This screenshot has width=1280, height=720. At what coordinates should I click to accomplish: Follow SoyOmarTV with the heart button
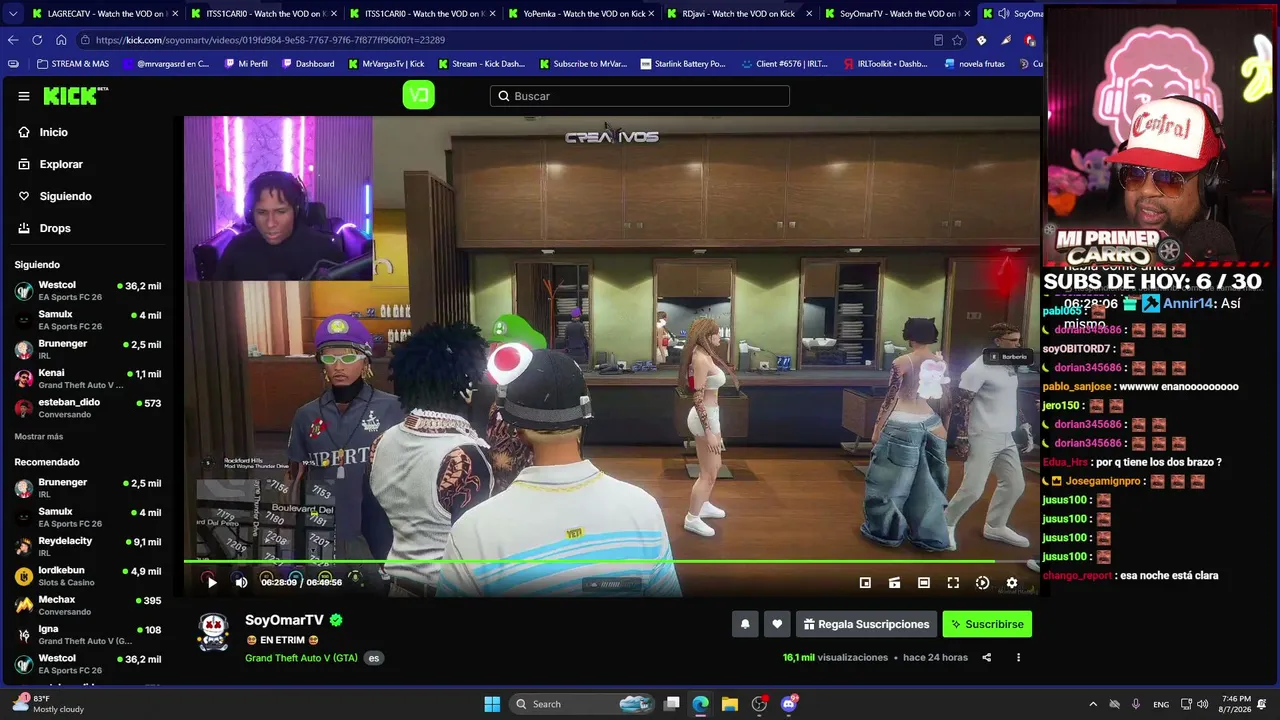pos(777,624)
